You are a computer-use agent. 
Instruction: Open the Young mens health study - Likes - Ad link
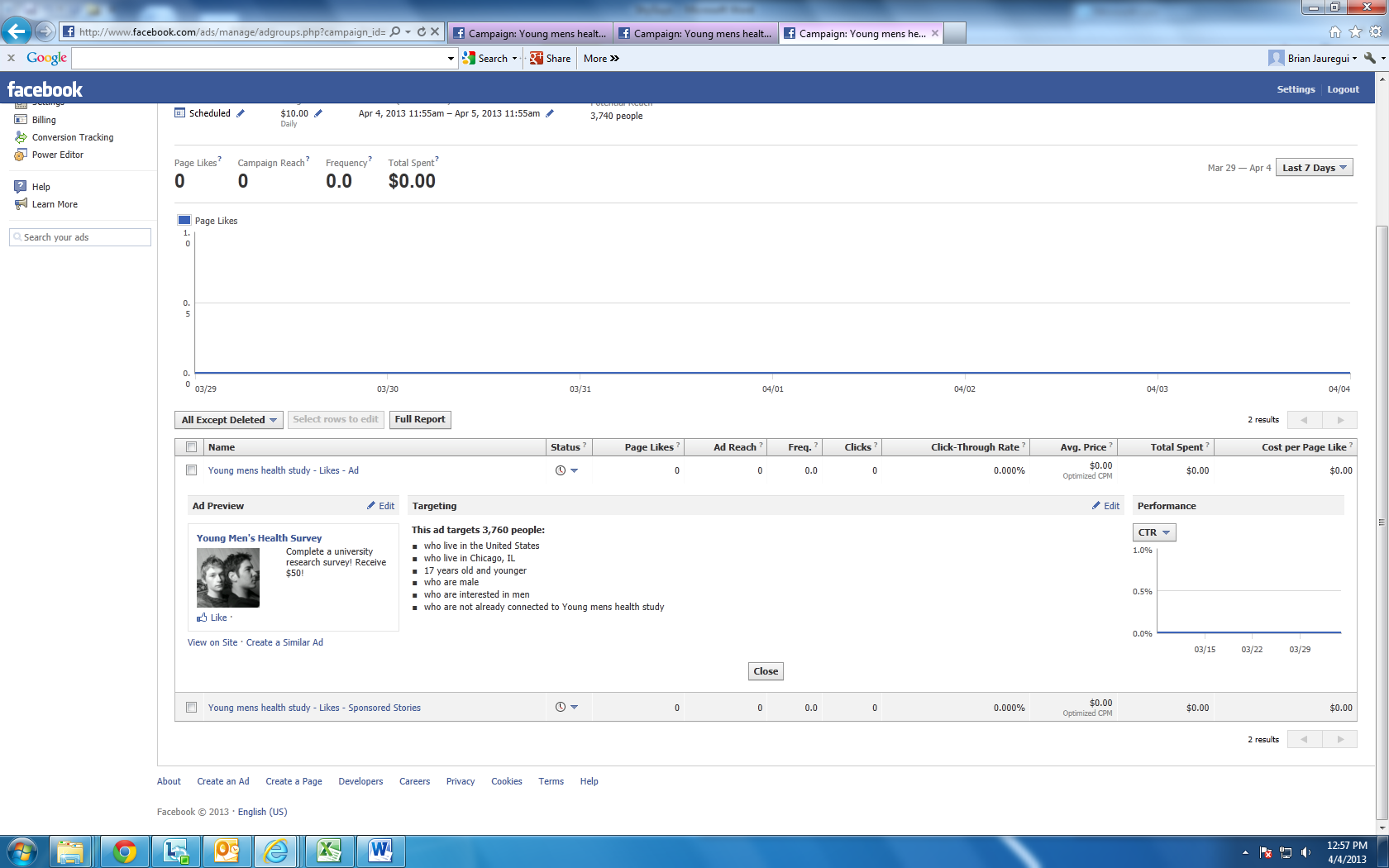(x=284, y=470)
